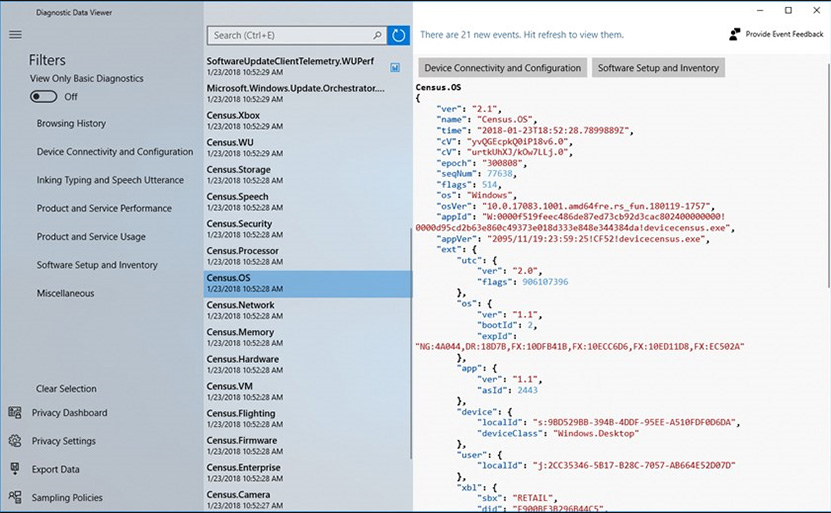This screenshot has width=831, height=513.
Task: Click the "expId" value string
Action: coord(580,347)
